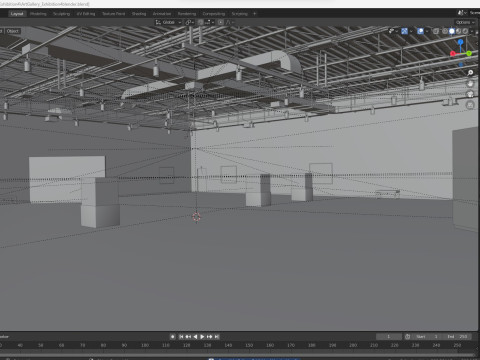Screen dimensions: 480x360
Task: Select solid viewport shading mode
Action: click(x=452, y=31)
